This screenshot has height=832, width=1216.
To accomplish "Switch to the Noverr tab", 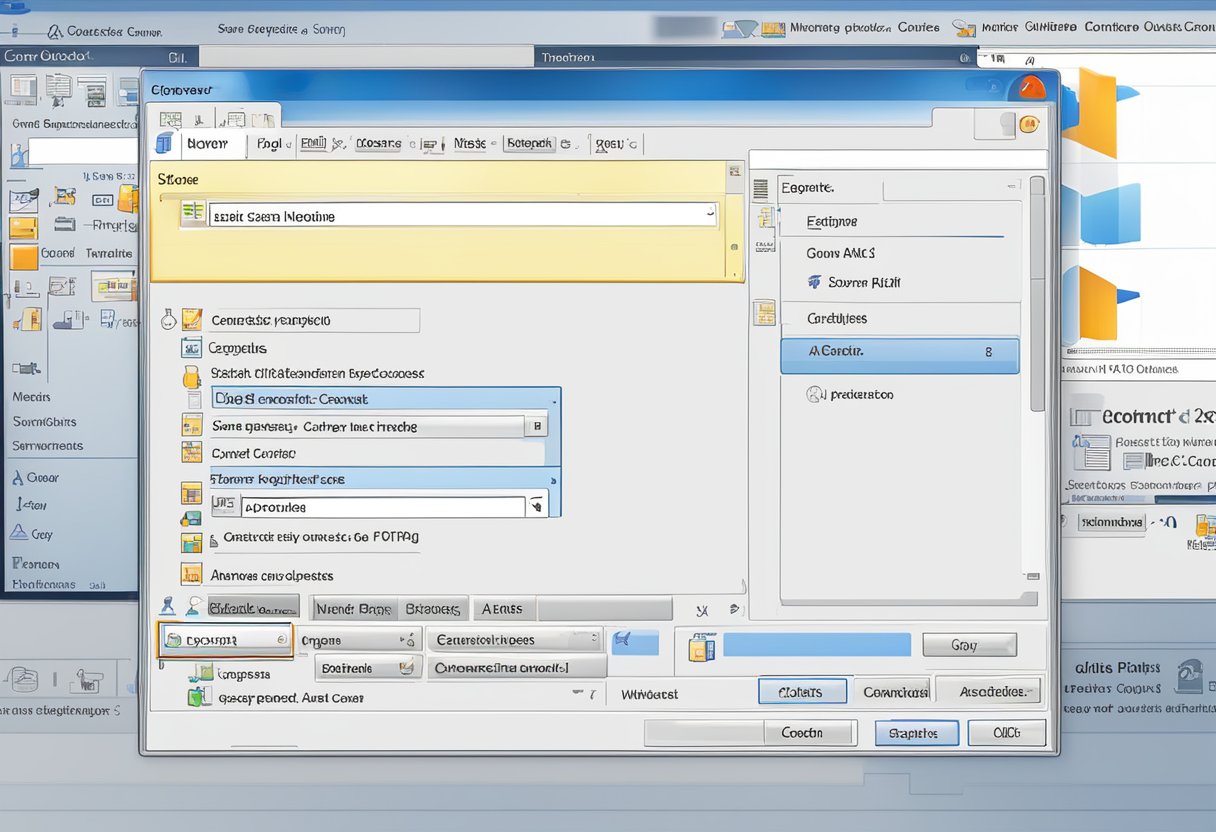I will (209, 144).
